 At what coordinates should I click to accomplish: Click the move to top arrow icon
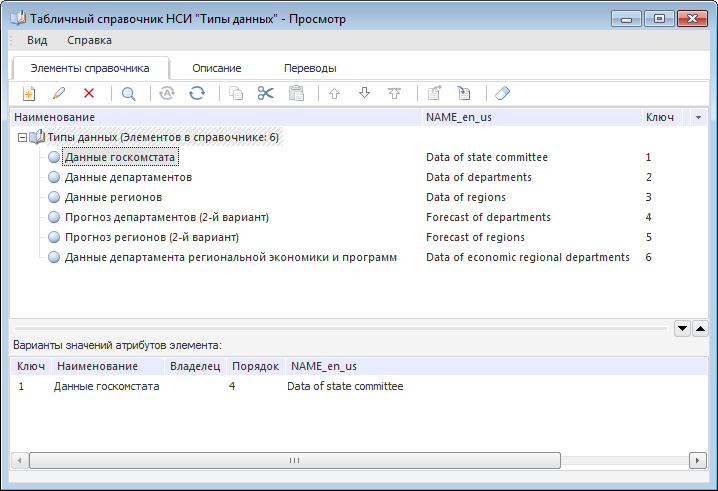point(394,93)
